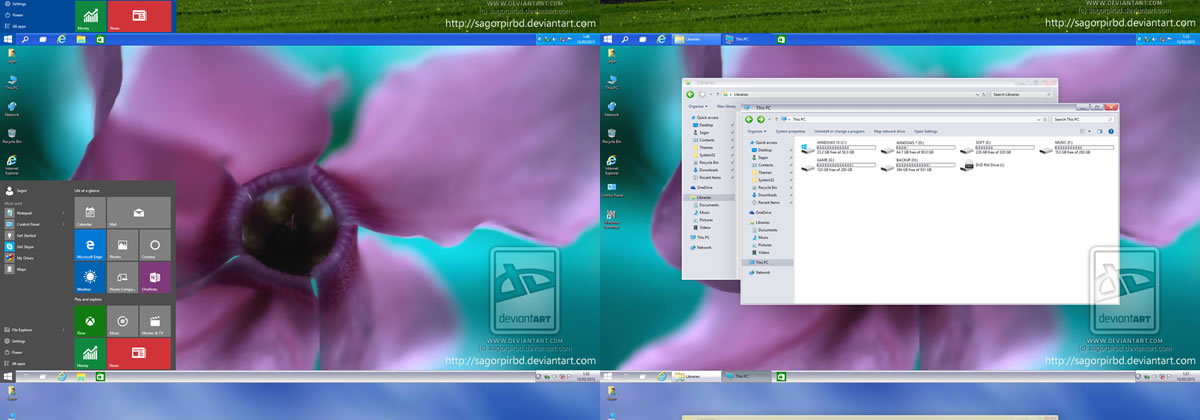Open the GAME (G:) drive

[x=836, y=165]
